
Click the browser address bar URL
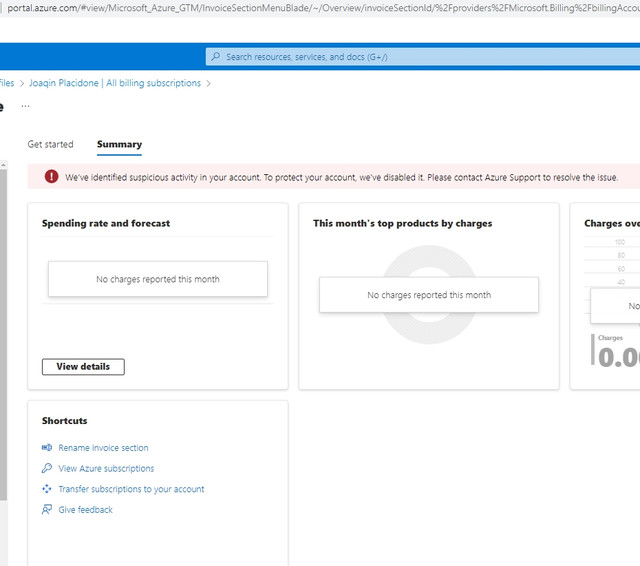pyautogui.click(x=323, y=7)
